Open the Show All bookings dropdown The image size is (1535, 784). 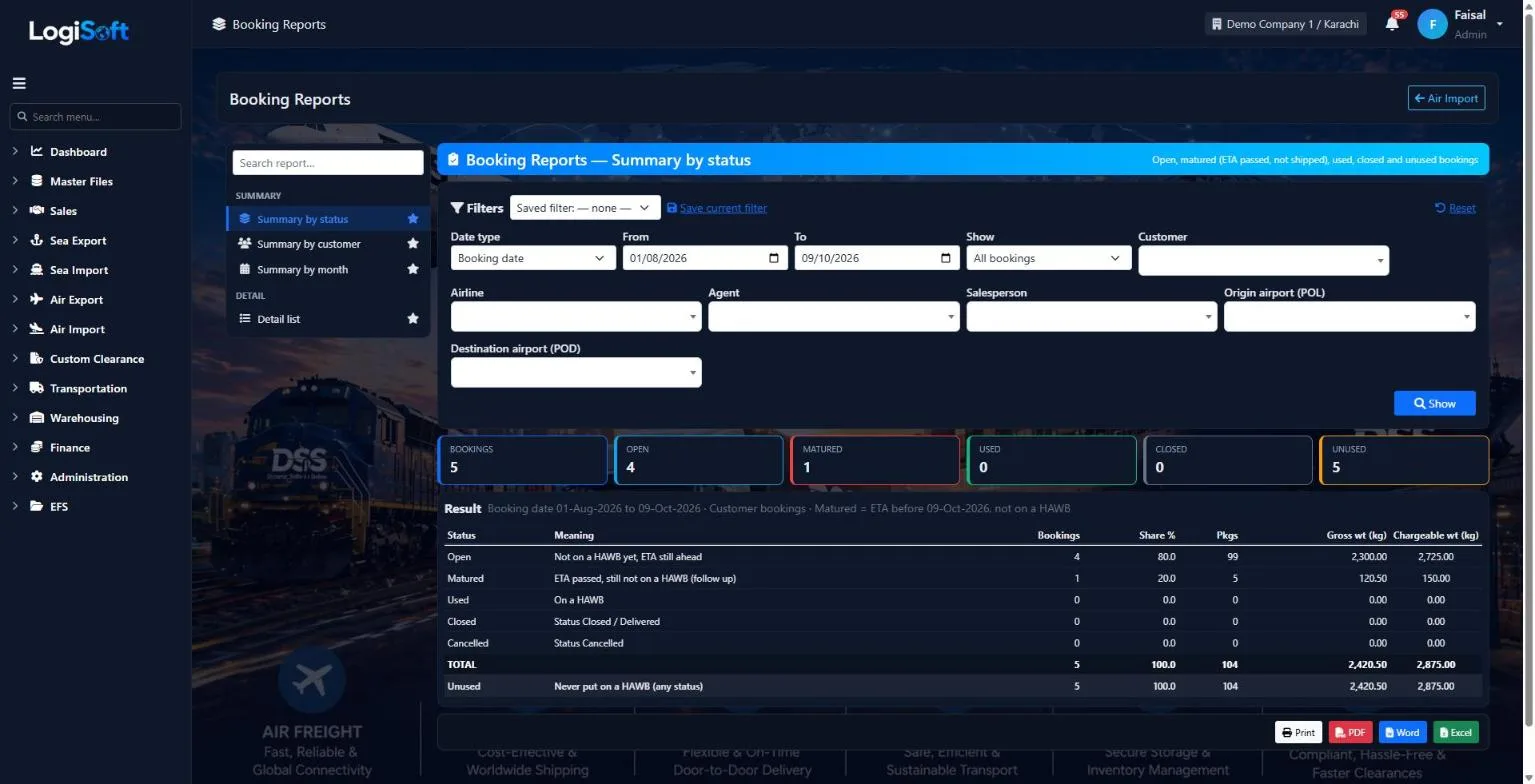tap(1049, 258)
